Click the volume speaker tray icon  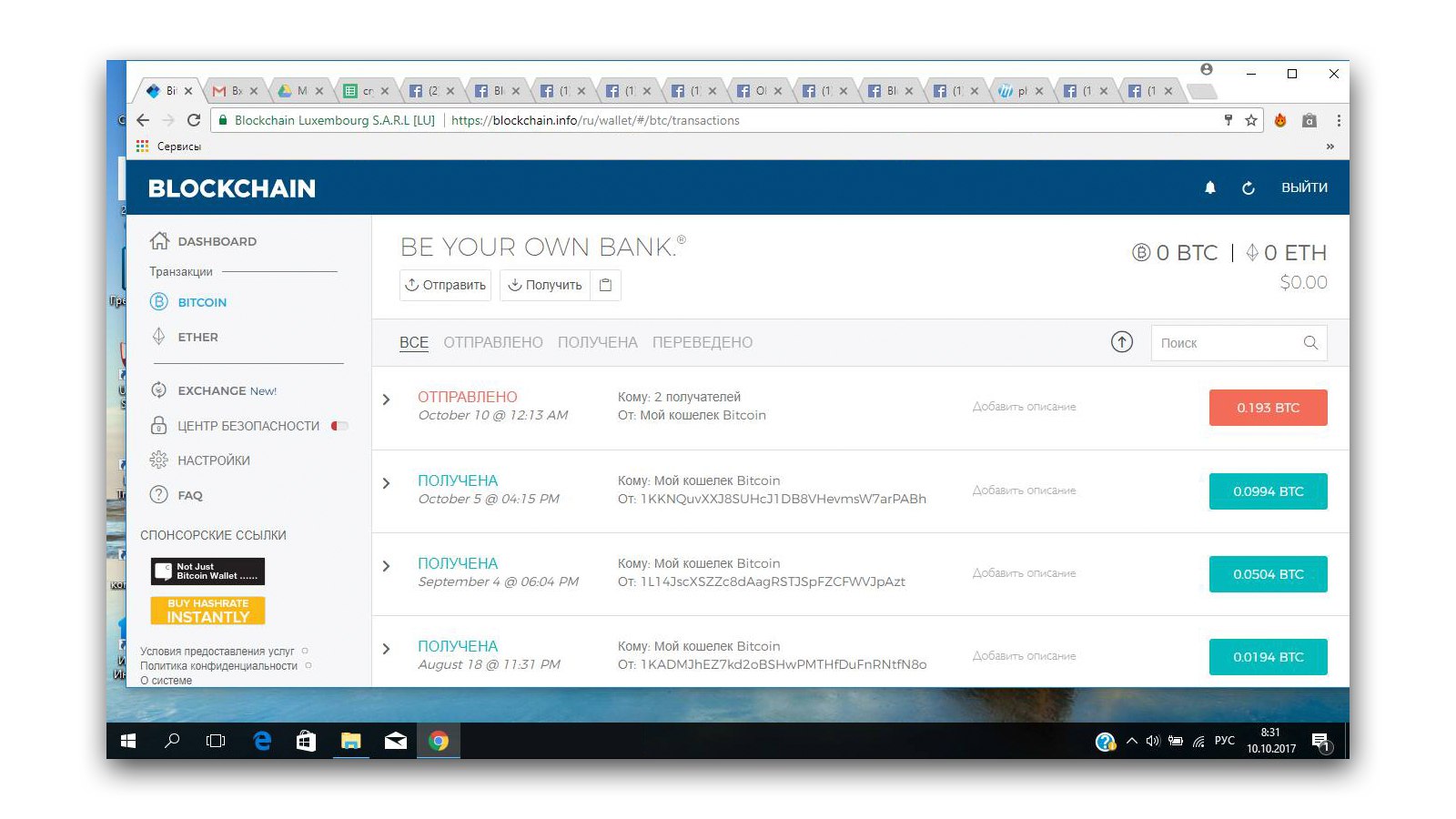coord(1153,741)
